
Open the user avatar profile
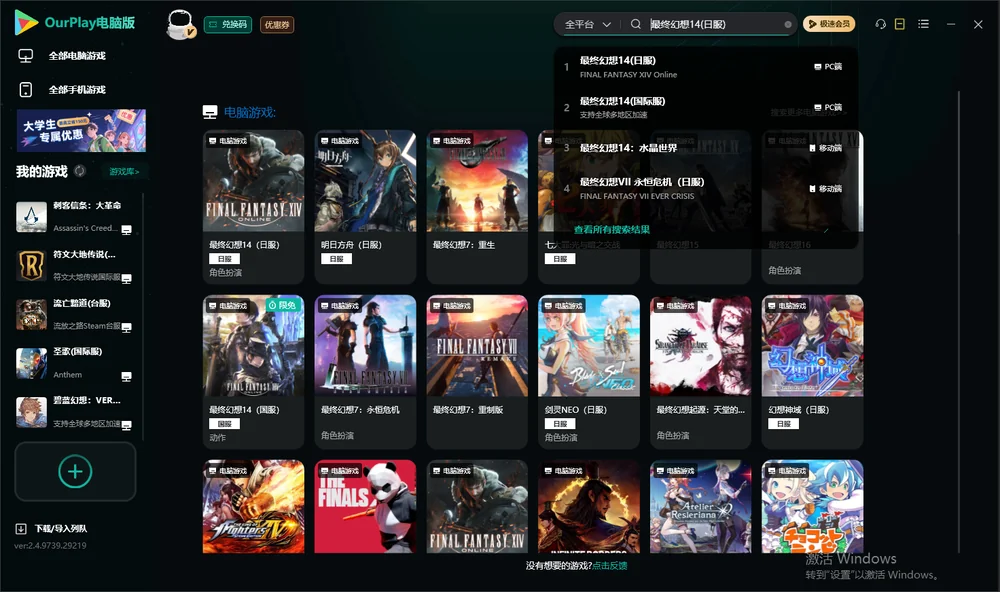point(180,25)
